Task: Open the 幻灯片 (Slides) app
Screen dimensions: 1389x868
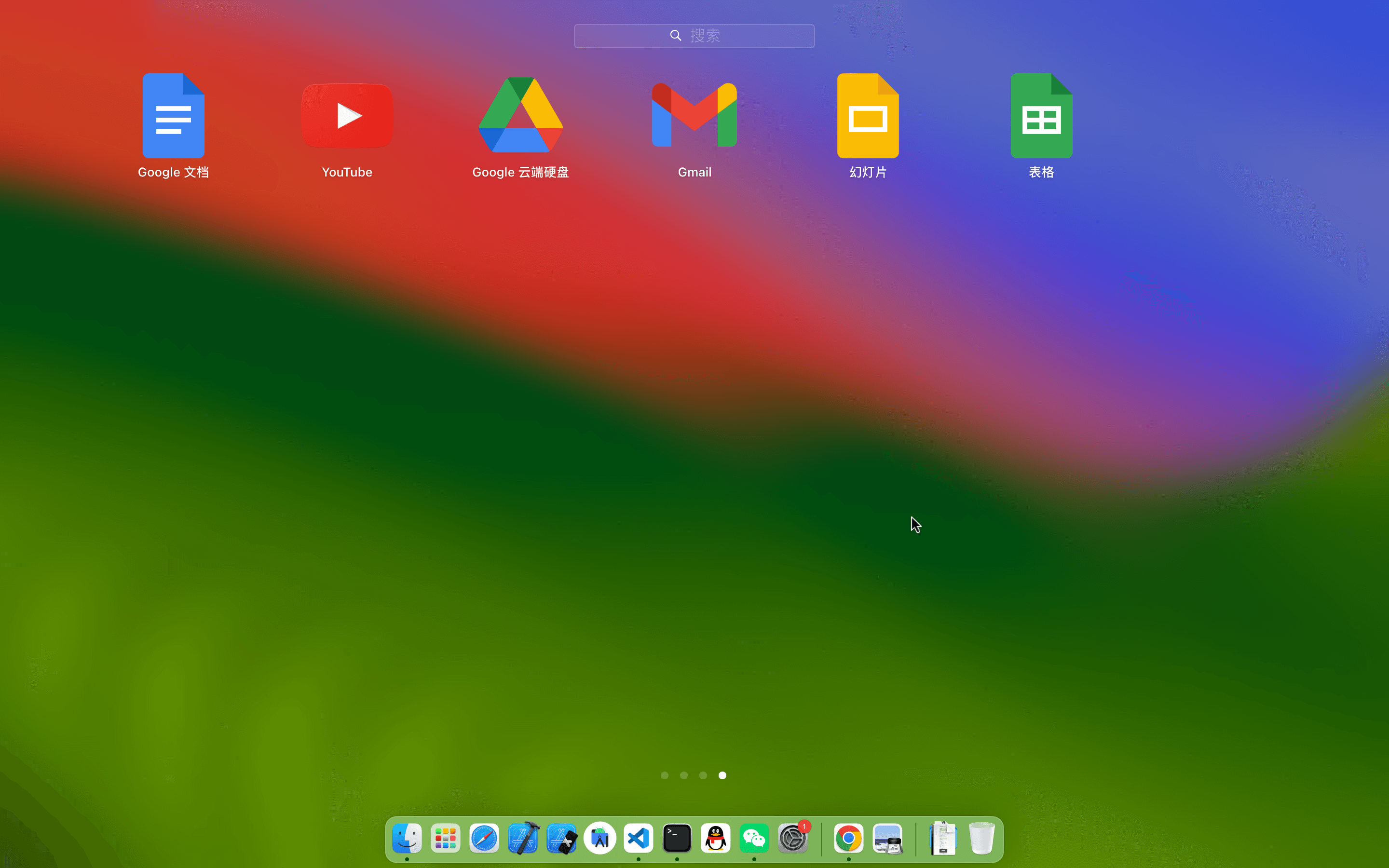Action: click(x=868, y=115)
